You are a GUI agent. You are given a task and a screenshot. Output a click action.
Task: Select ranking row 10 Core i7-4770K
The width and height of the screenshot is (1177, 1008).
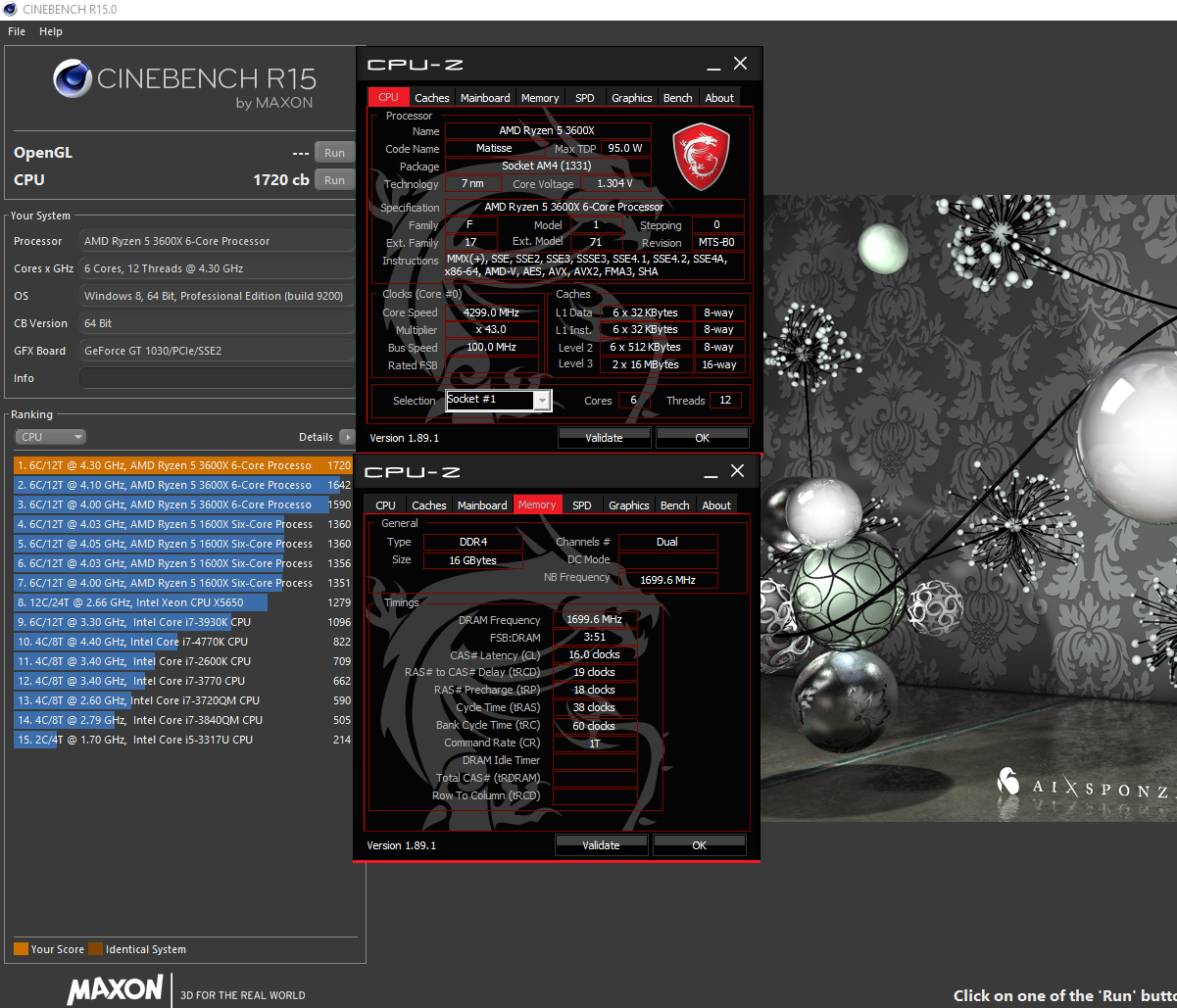(183, 642)
